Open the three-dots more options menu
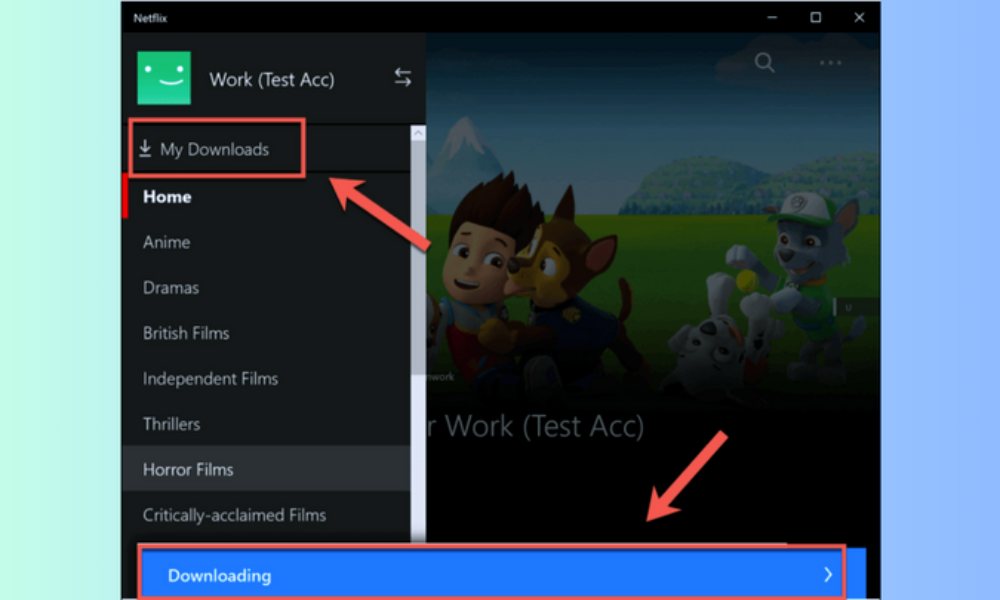The image size is (1000, 600). pyautogui.click(x=830, y=62)
